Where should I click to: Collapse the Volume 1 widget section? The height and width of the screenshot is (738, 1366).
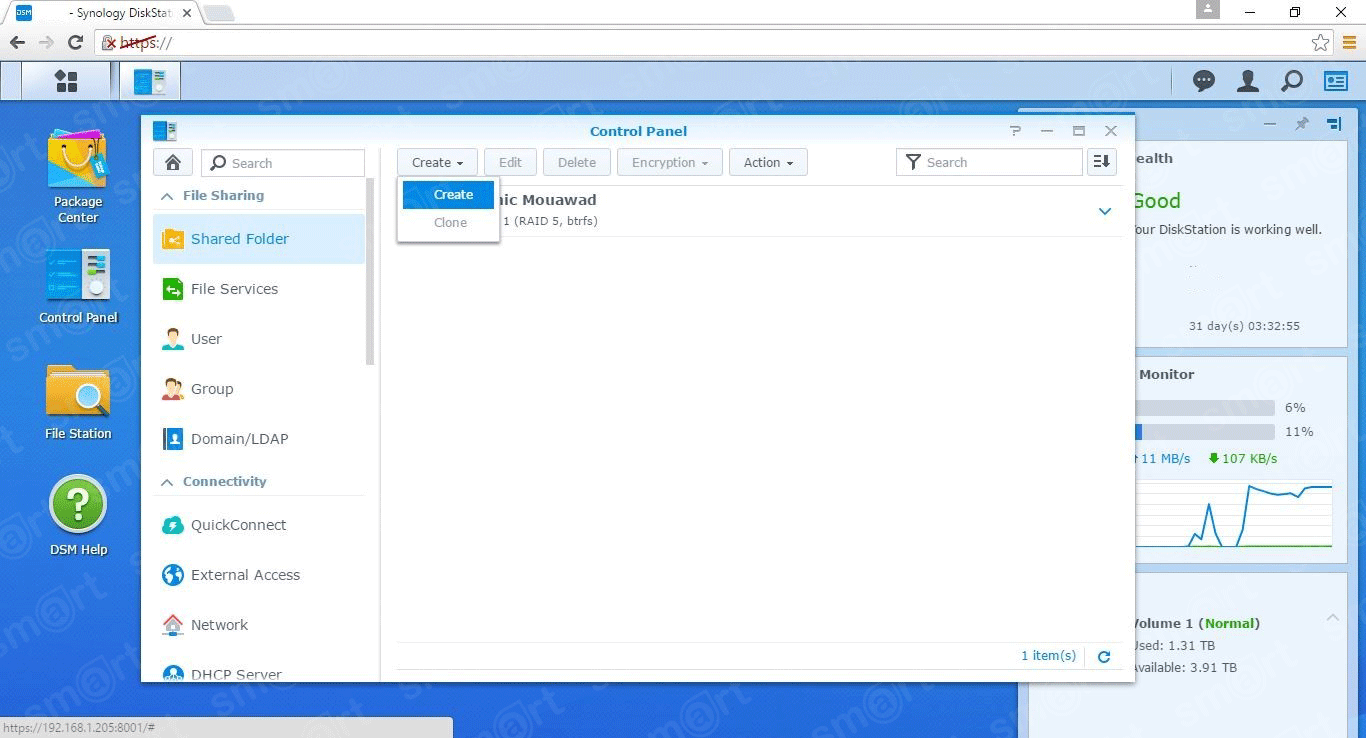pos(1332,618)
